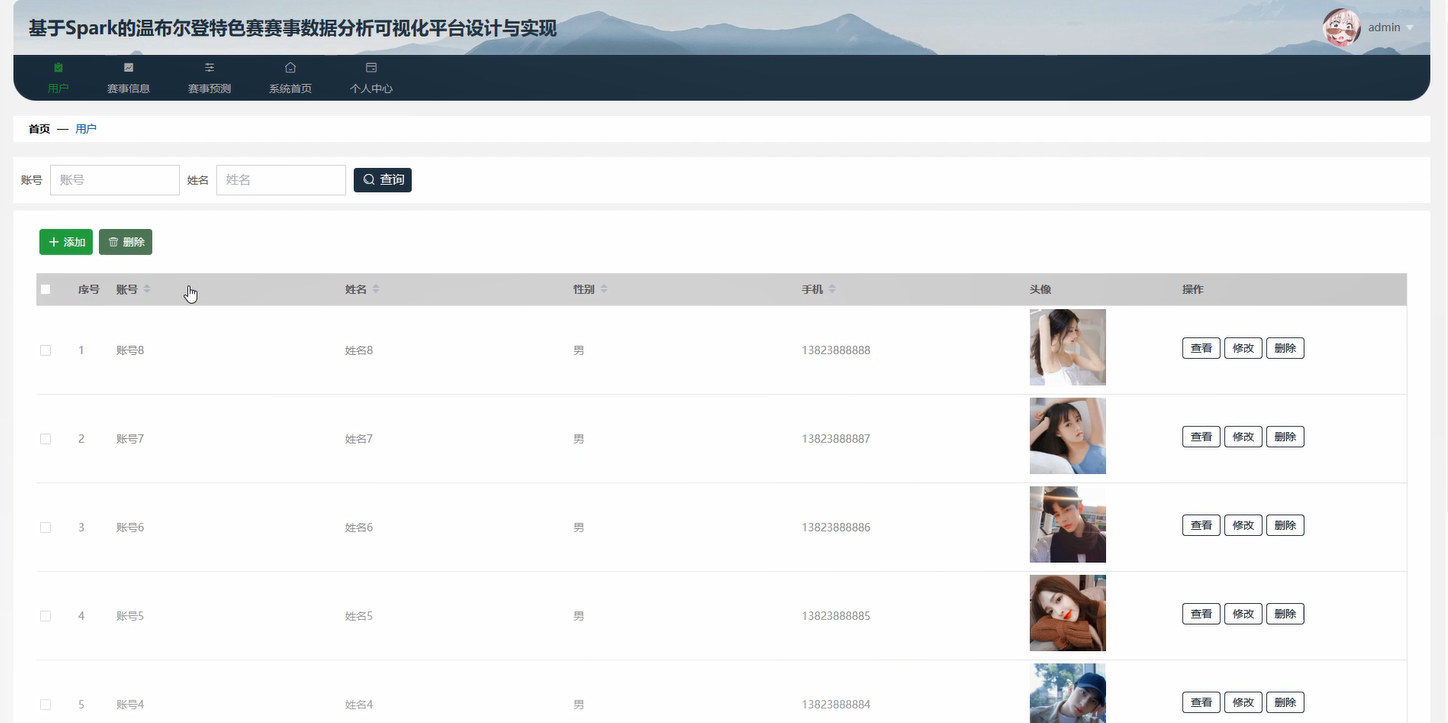Sort table by 姓名 column arrows
1448x723 pixels.
click(x=376, y=289)
